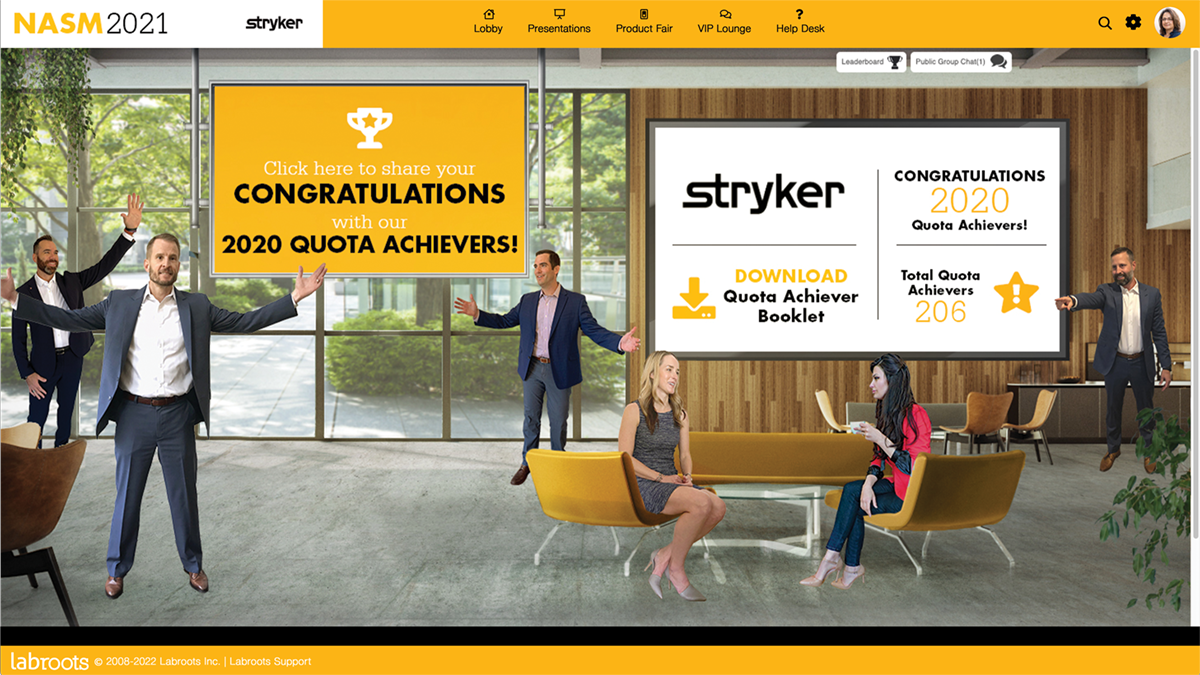
Task: Click the download arrow icon
Action: pos(694,298)
